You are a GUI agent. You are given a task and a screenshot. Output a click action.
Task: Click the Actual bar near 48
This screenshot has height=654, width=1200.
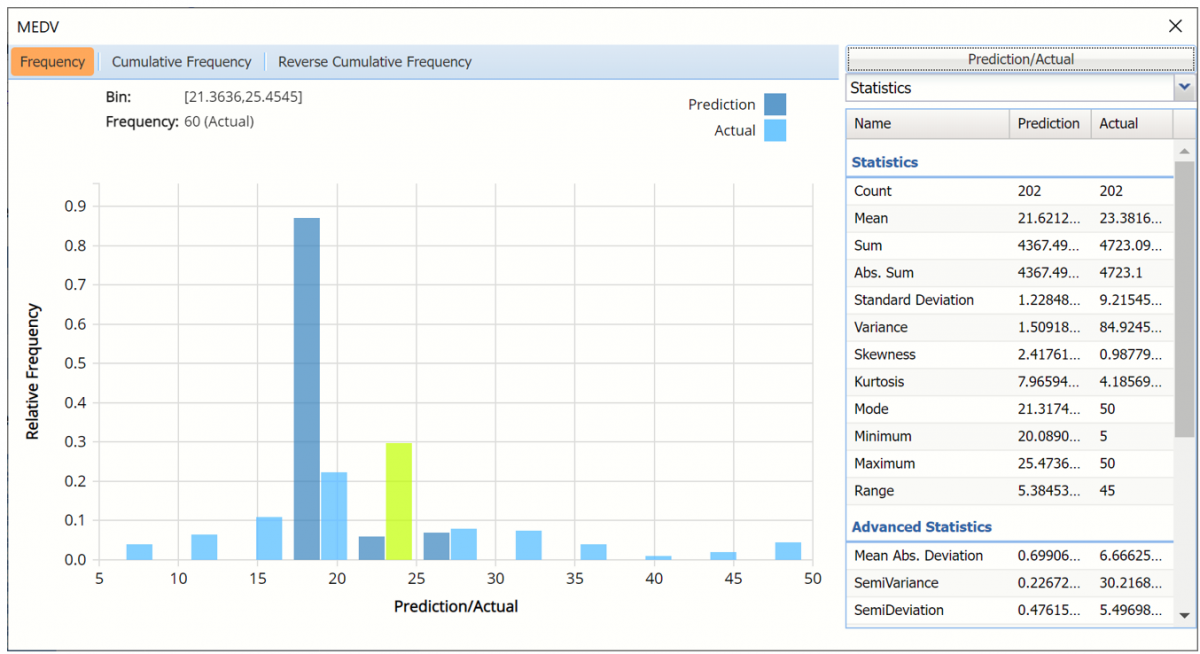pyautogui.click(x=788, y=551)
